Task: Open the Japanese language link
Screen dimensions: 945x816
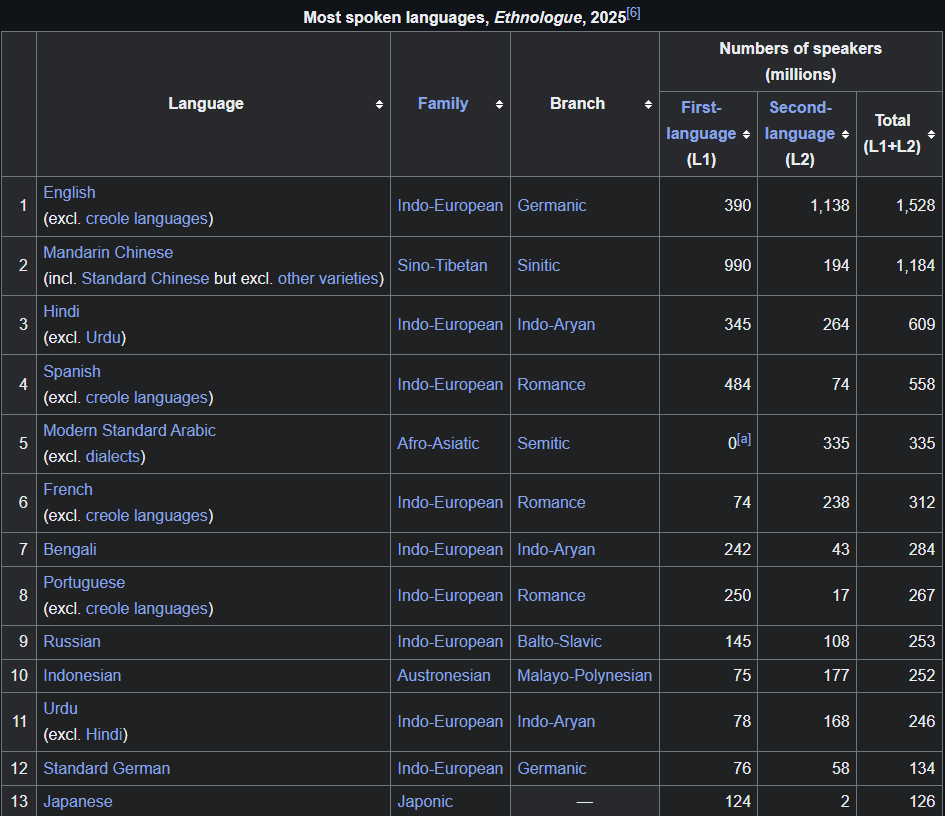Action: pos(78,802)
